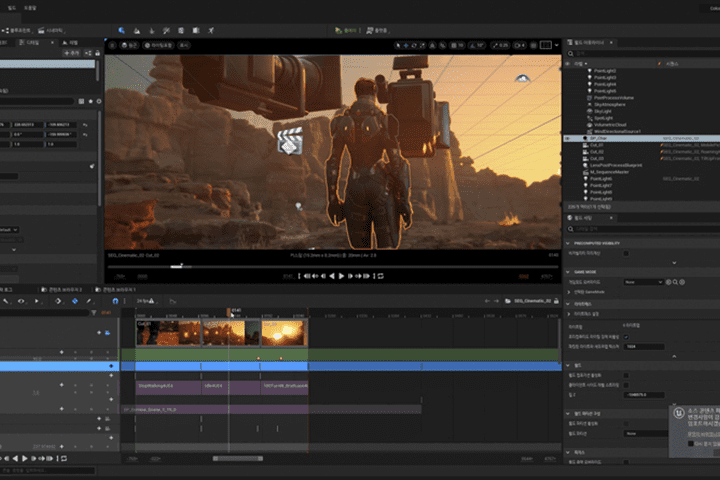Click Sequencer eye view options icon
Viewport: 720px width, 480px height.
click(x=21, y=301)
